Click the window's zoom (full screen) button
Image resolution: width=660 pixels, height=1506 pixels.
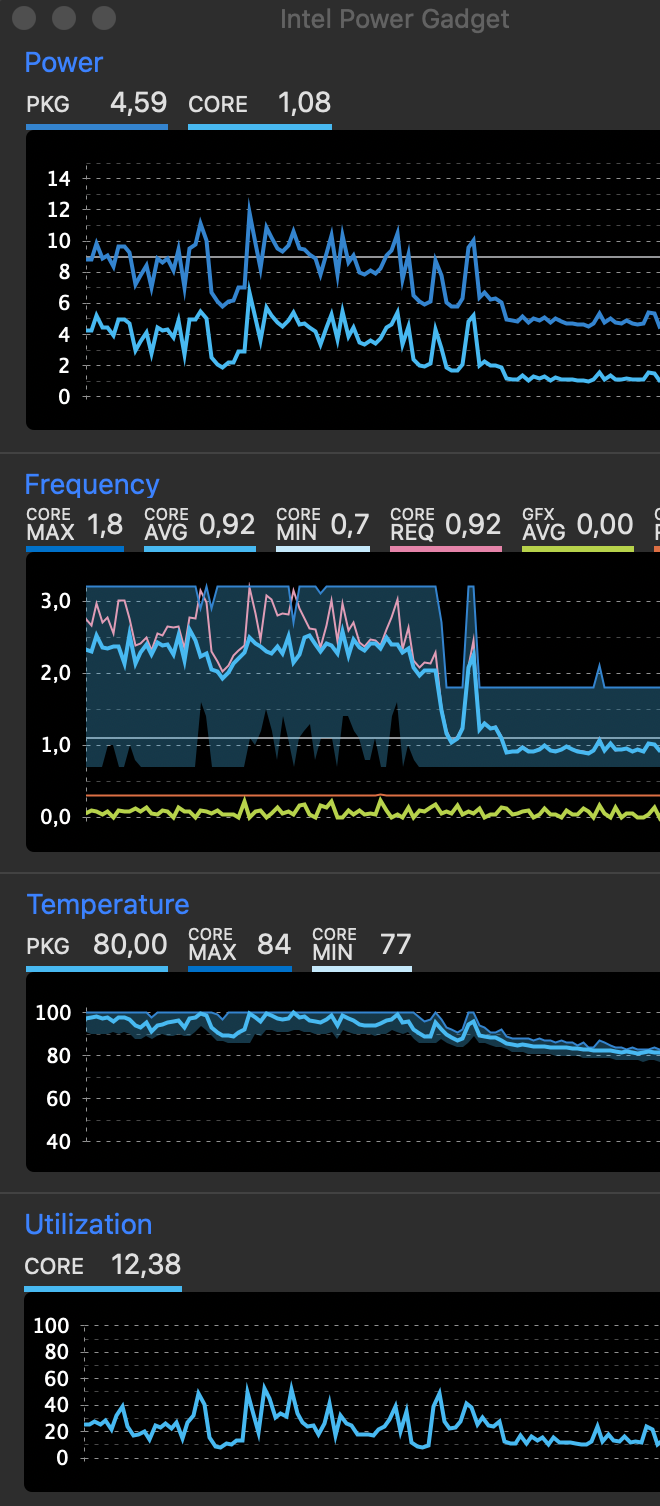click(x=103, y=18)
